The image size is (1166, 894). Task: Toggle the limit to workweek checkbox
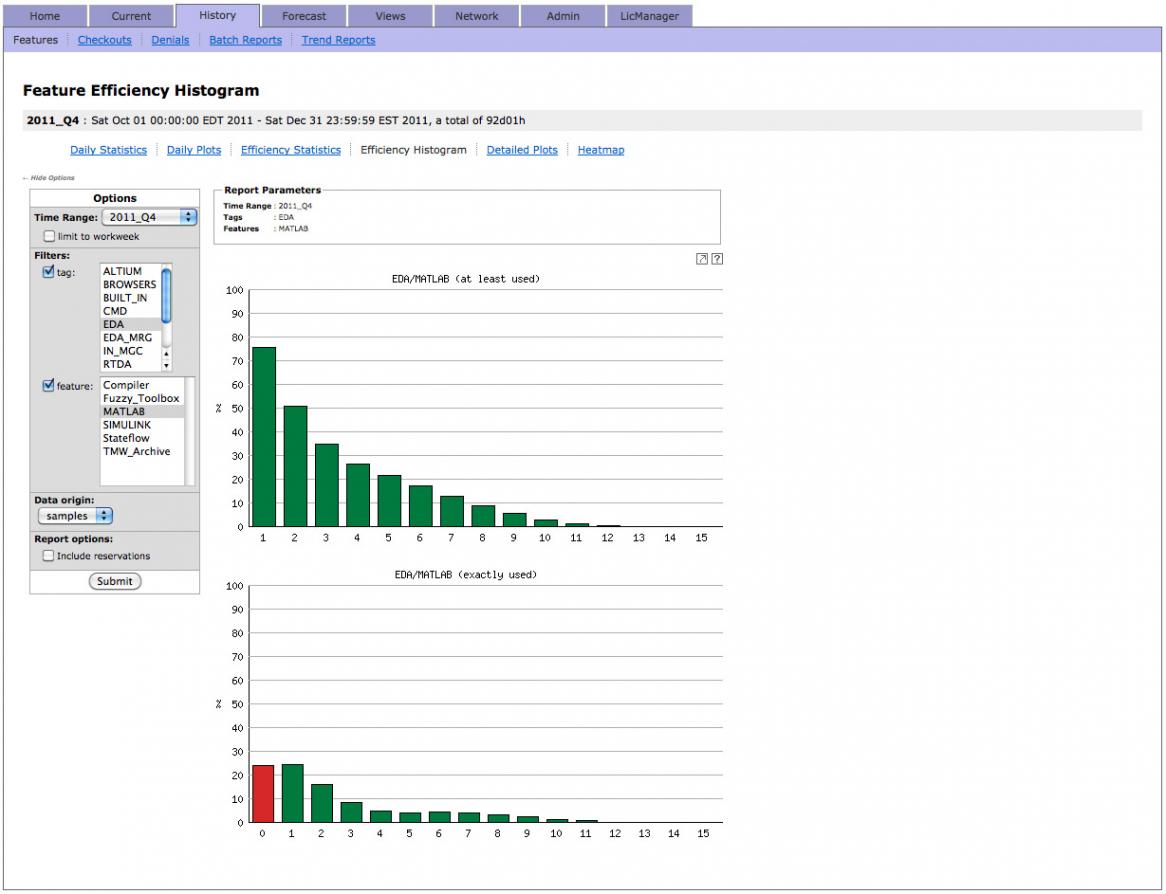[x=49, y=237]
